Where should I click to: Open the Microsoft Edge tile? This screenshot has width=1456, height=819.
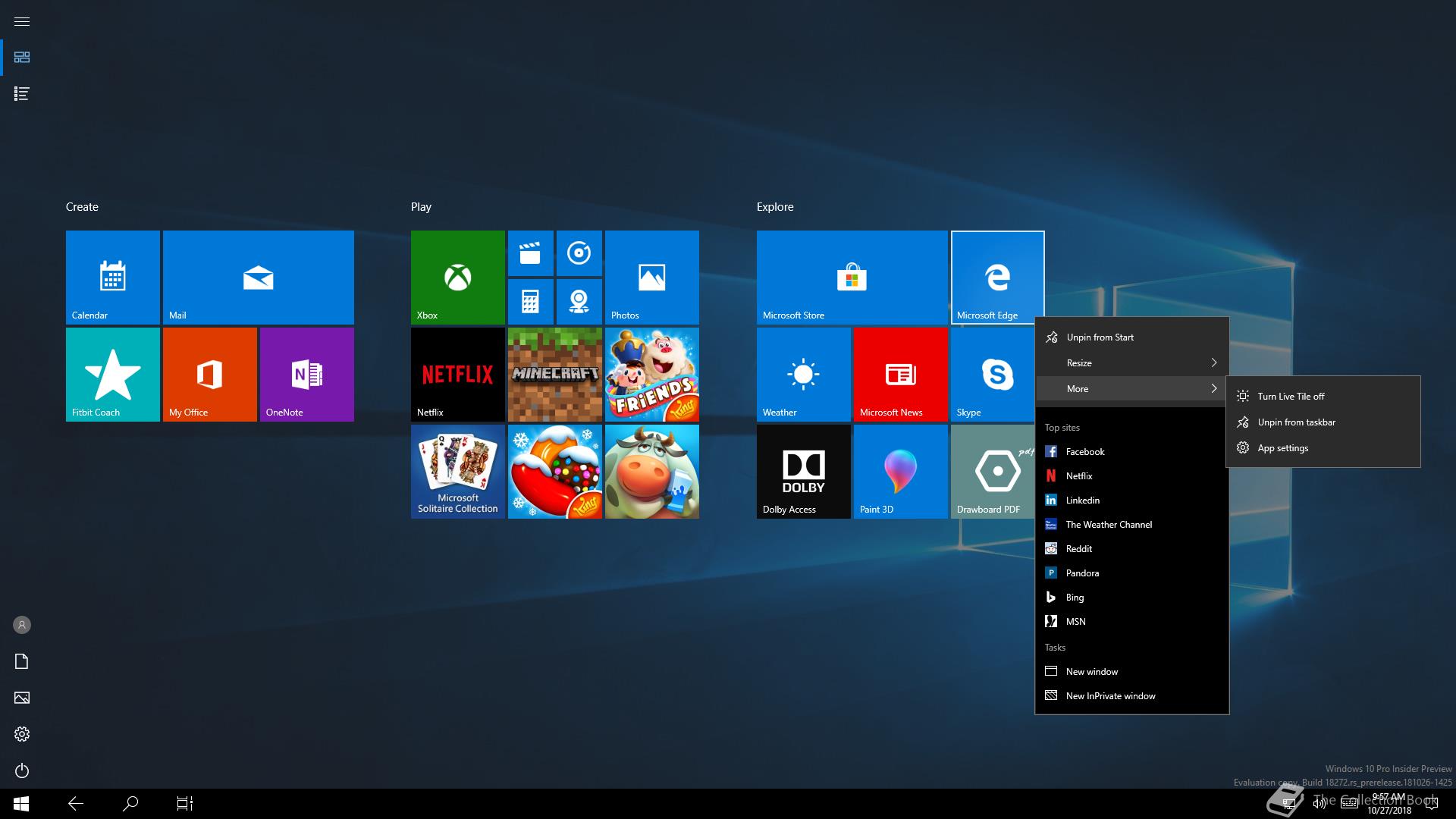click(998, 278)
